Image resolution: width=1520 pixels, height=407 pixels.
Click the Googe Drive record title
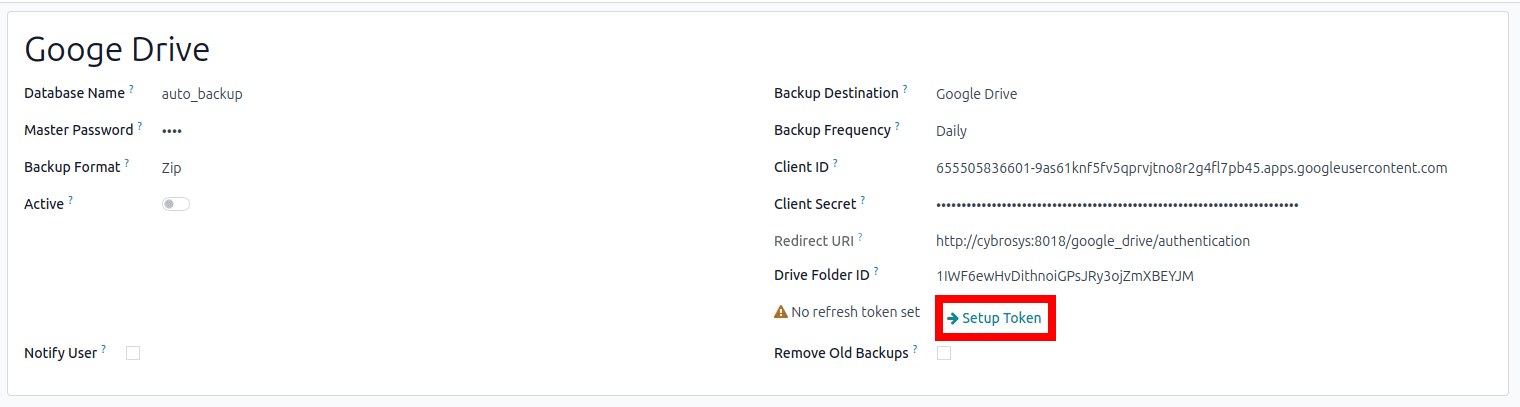[116, 49]
